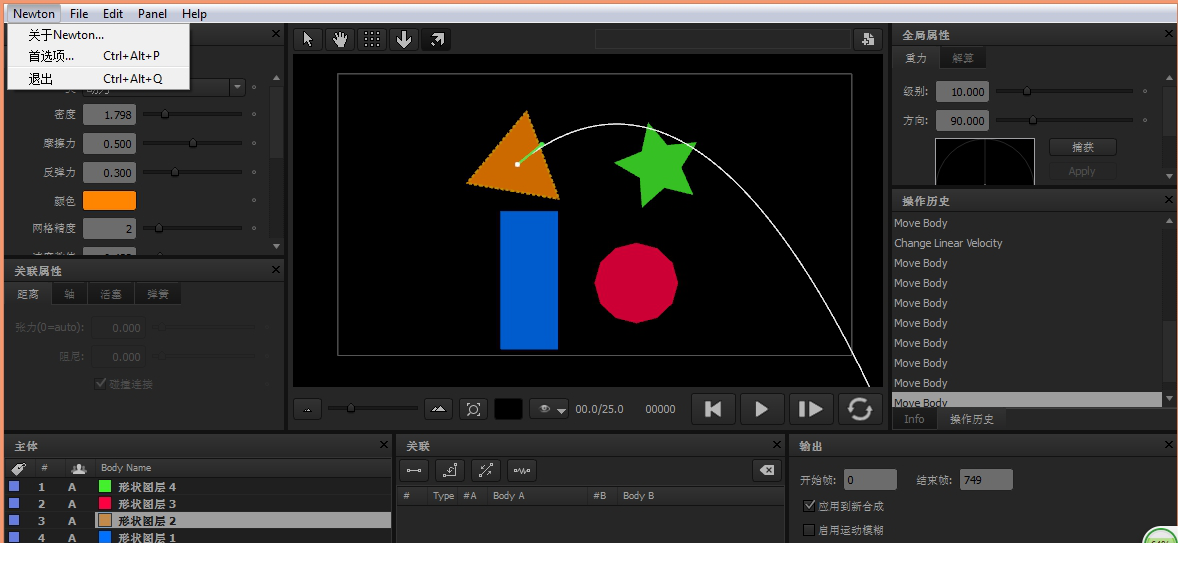Click the 开始帧 input field
This screenshot has width=1178, height=564.
870,480
